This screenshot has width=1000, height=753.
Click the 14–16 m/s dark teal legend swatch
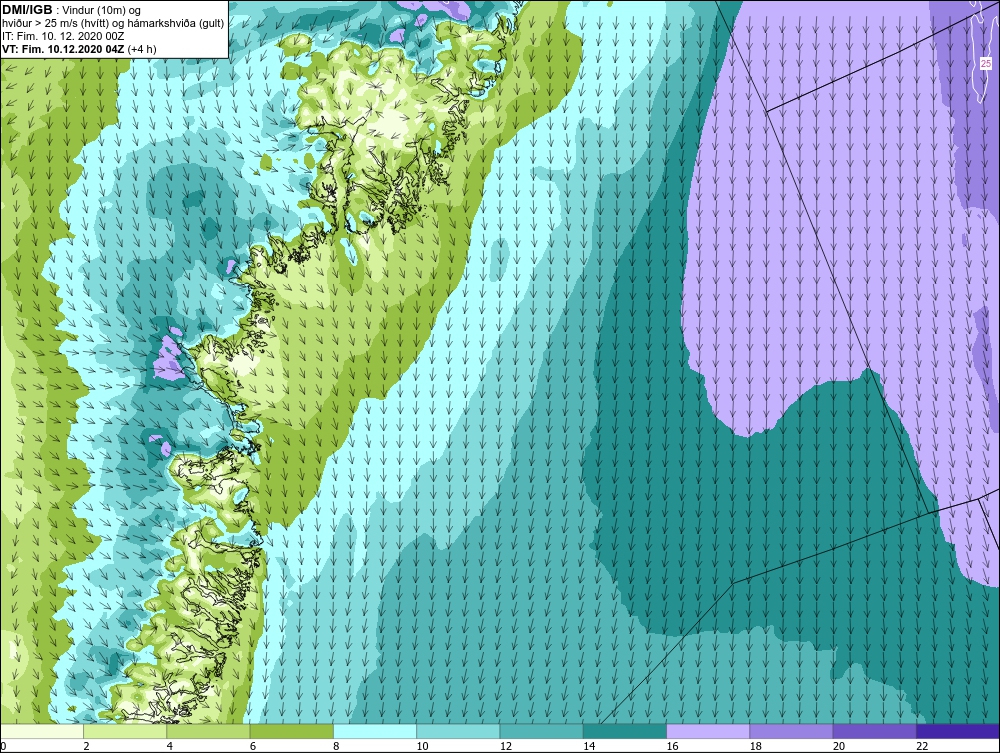(x=625, y=731)
